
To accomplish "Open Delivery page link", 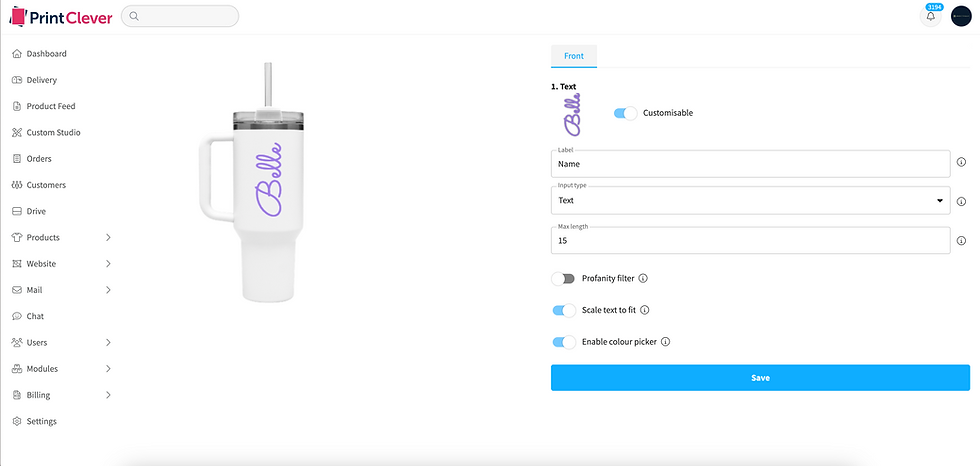I will 41,80.
